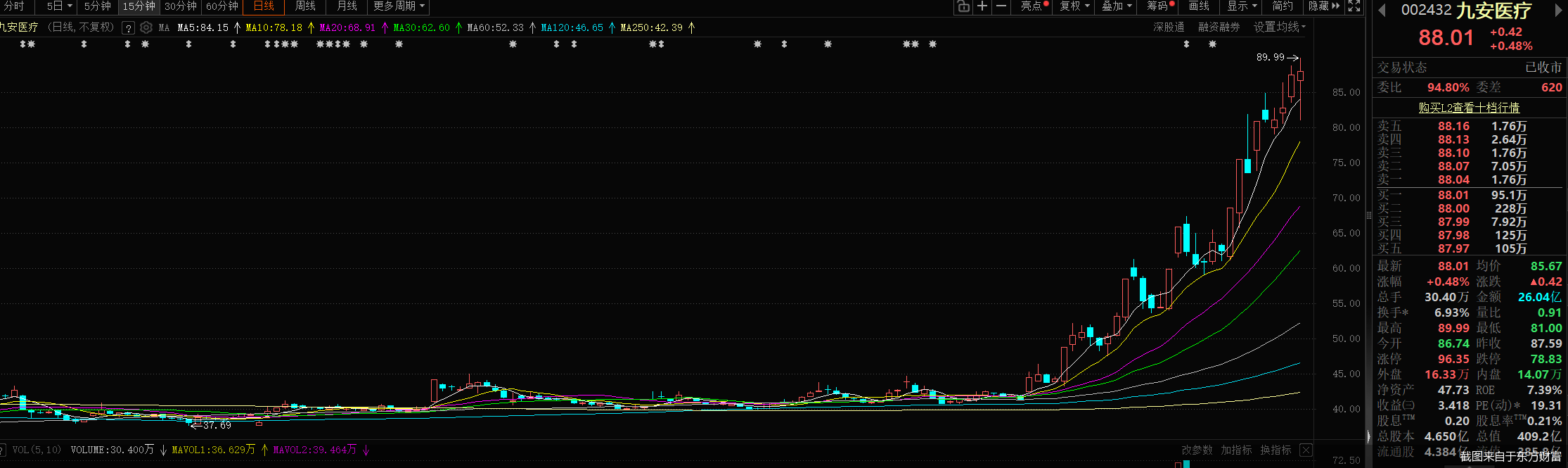The height and width of the screenshot is (468, 1568).
Task: Click the 买一 88.01 order row
Action: coord(1469,195)
